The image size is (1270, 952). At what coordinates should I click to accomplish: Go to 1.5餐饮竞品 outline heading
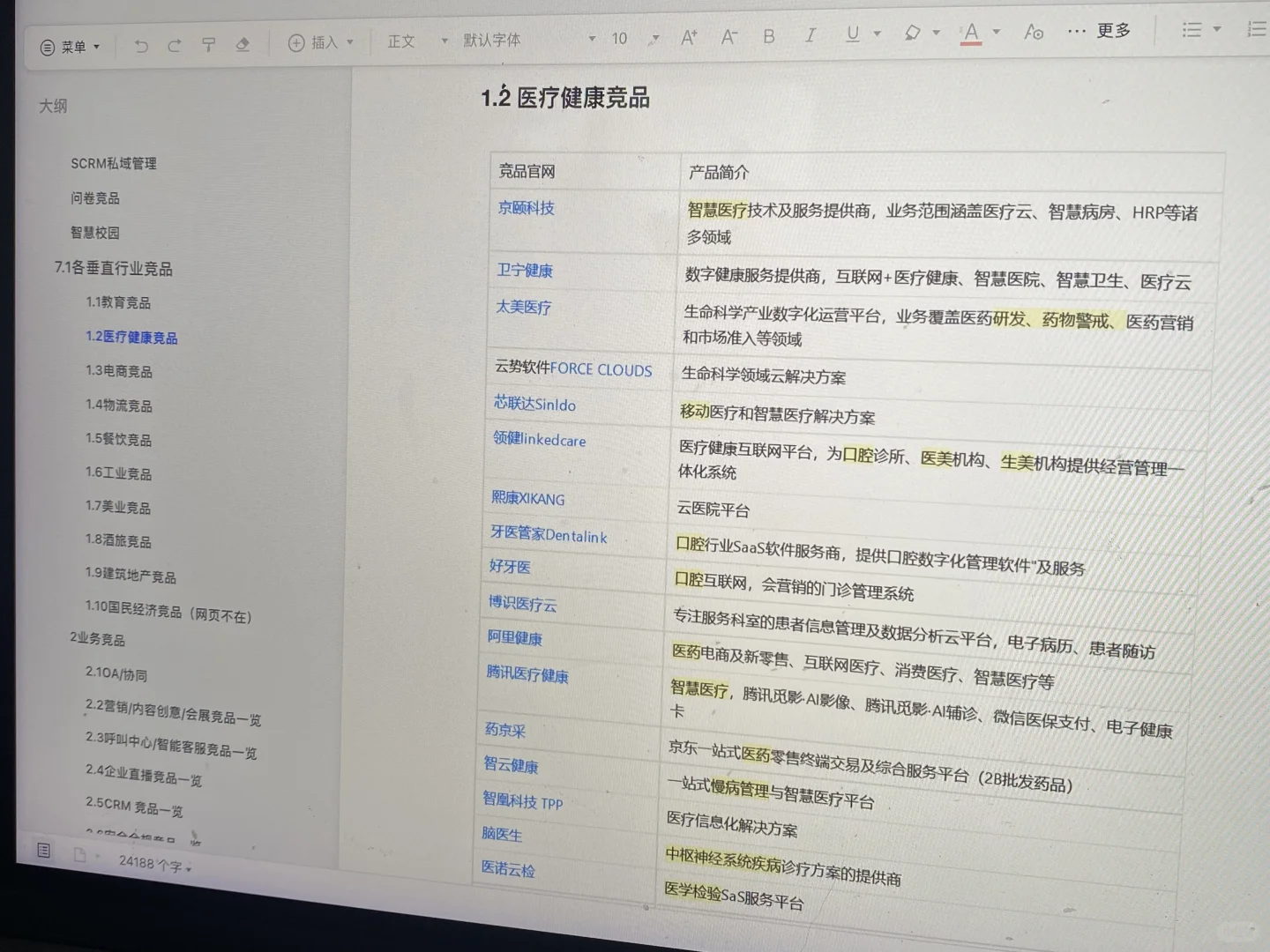[x=118, y=439]
